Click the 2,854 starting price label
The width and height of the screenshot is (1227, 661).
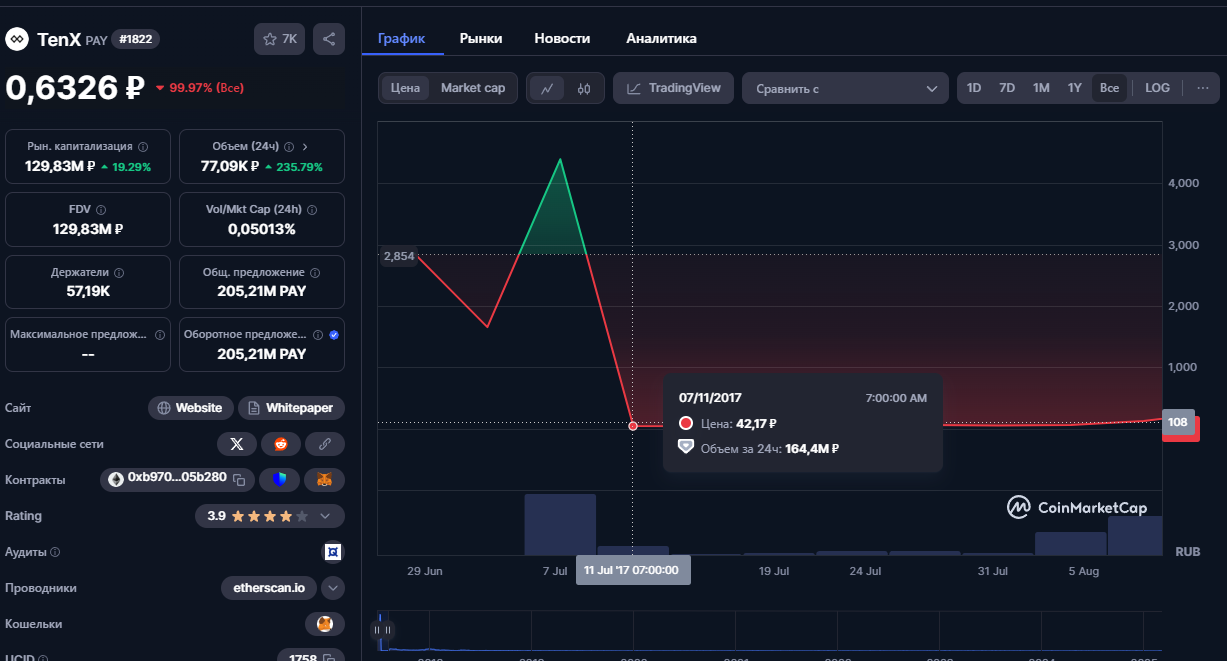pyautogui.click(x=399, y=257)
